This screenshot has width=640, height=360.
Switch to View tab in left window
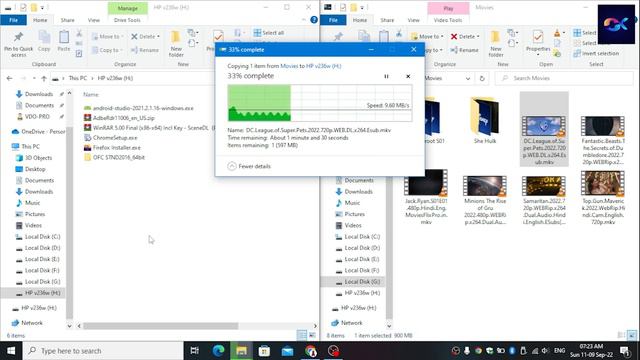pos(93,20)
